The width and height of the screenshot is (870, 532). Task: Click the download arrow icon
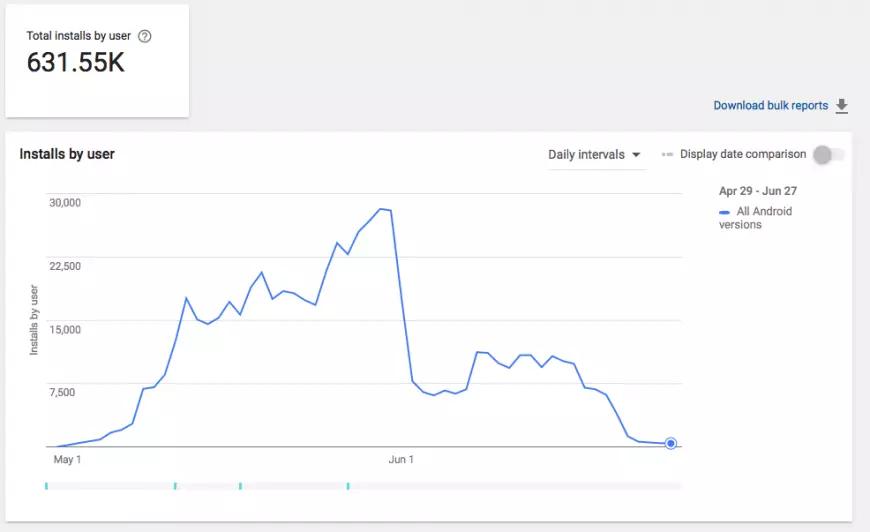pos(841,106)
